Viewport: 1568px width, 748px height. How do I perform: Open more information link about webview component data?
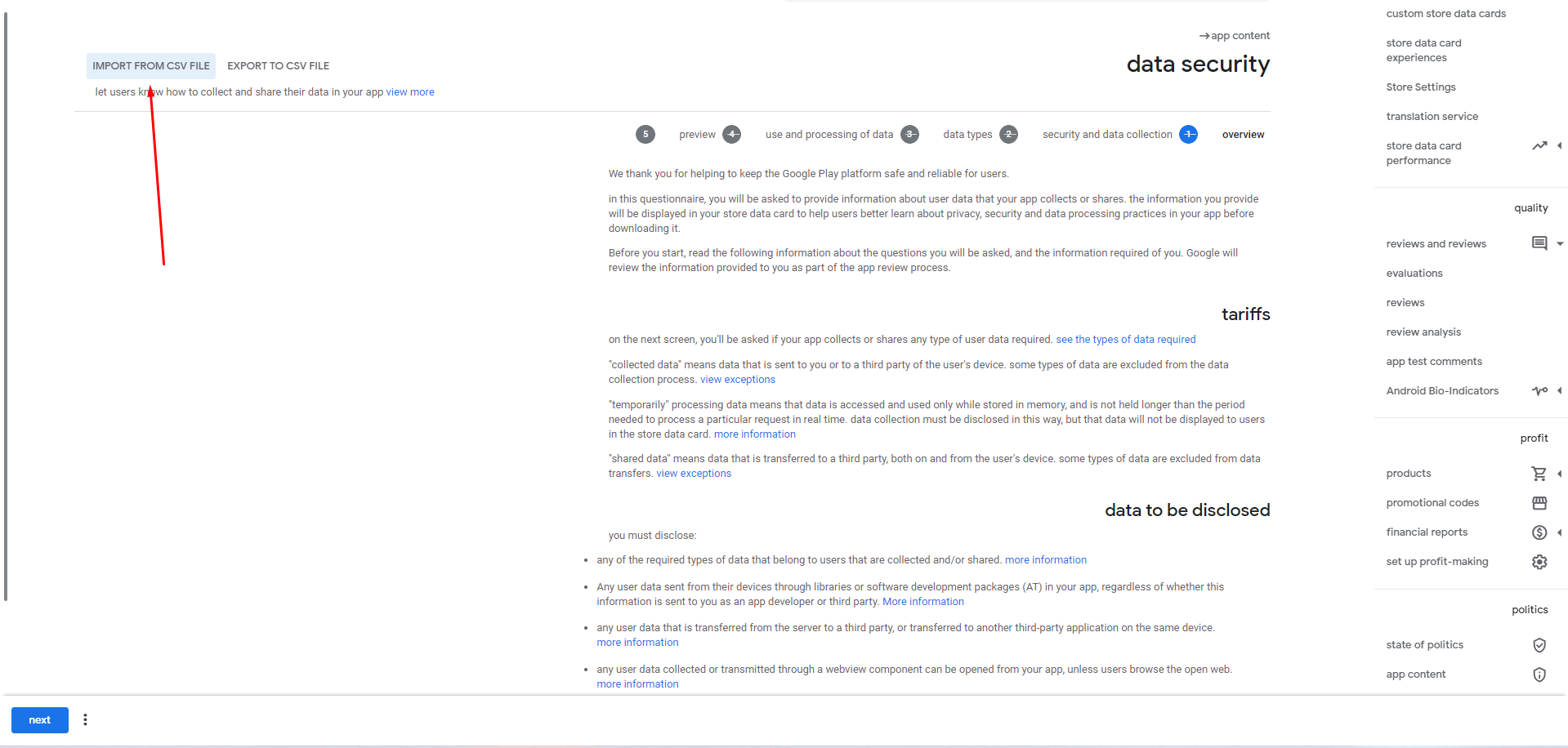pos(637,684)
